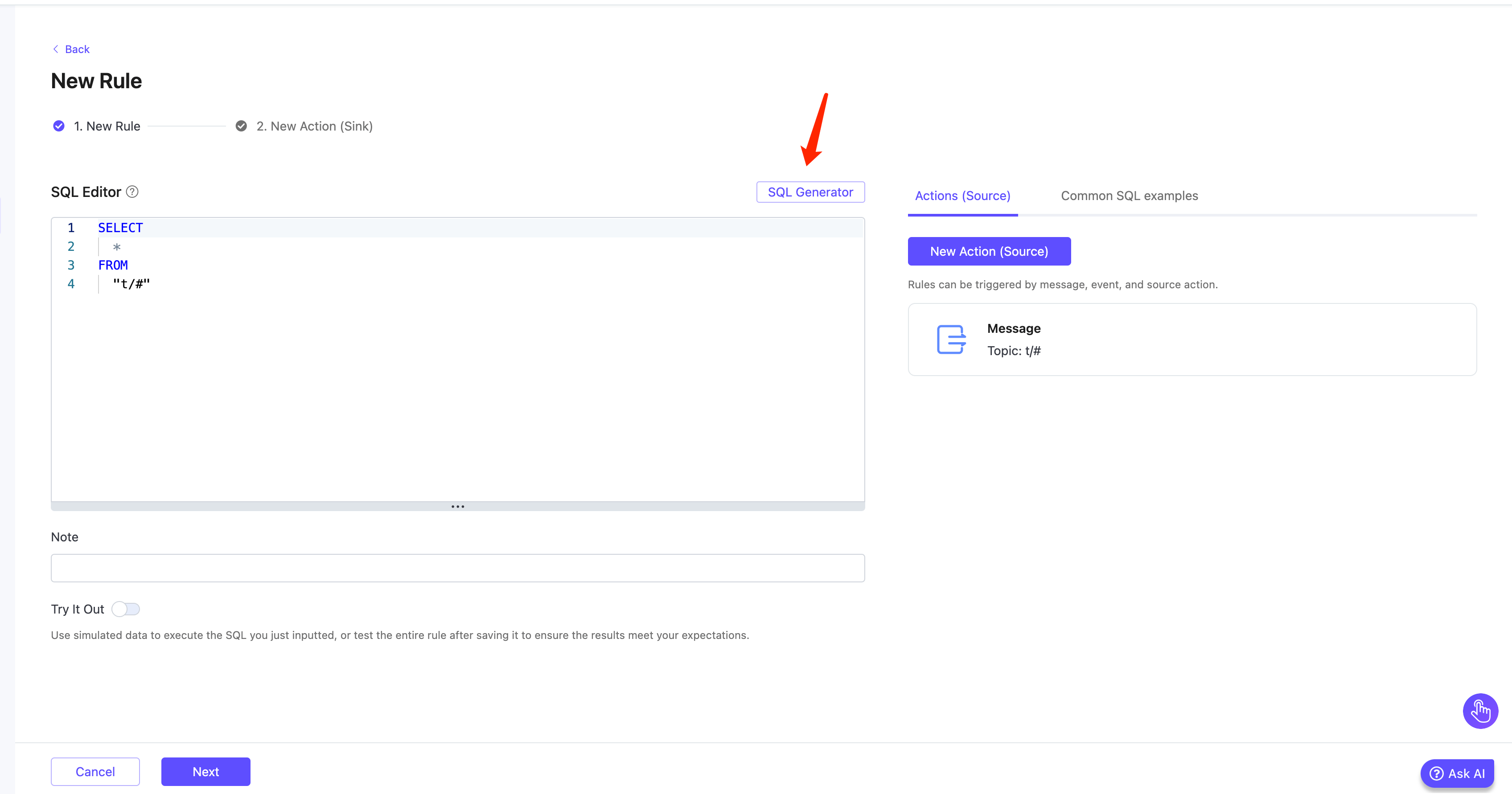Switch to Common SQL examples tab
The width and height of the screenshot is (1512, 794).
pos(1129,196)
